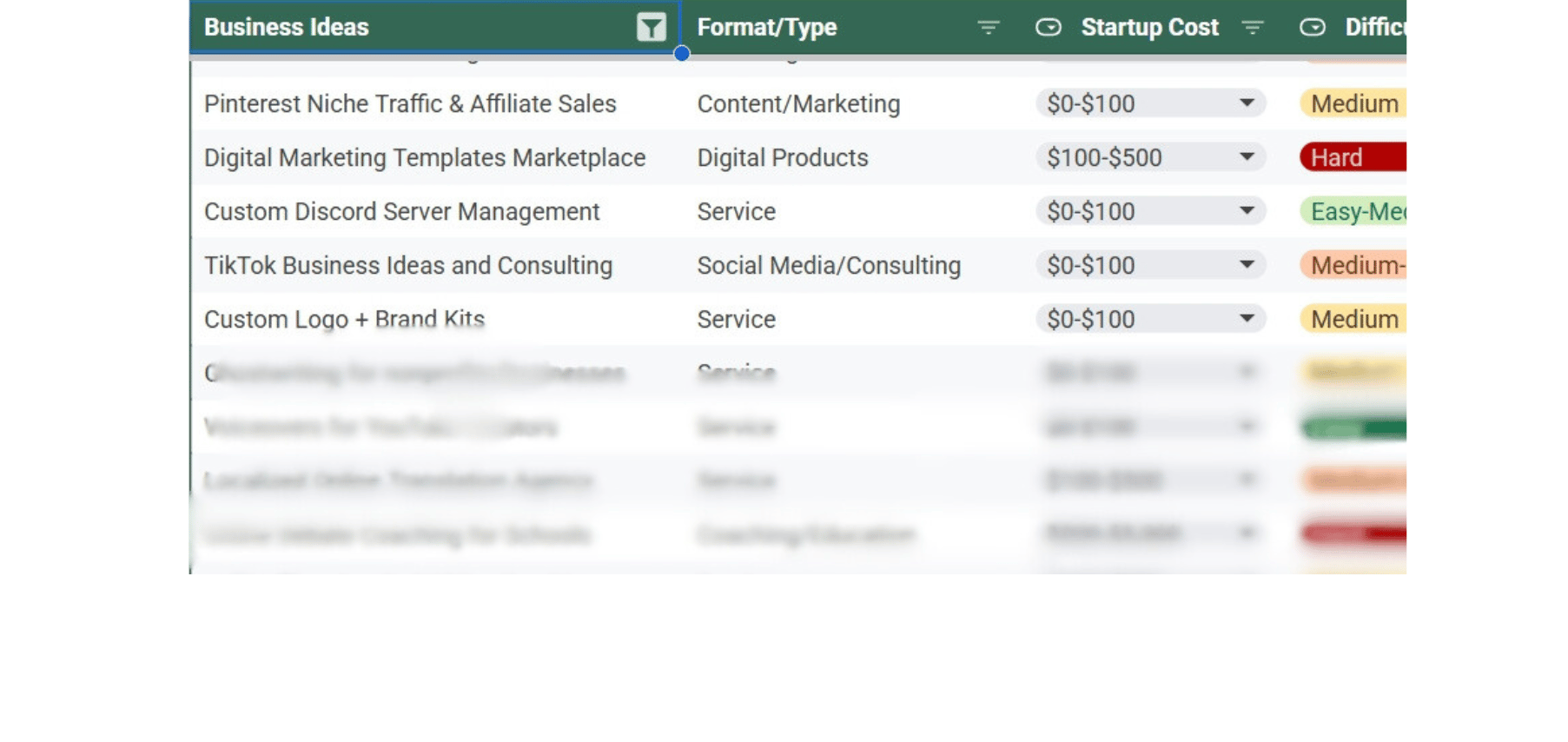Select the Startup Cost column header text

(1149, 28)
